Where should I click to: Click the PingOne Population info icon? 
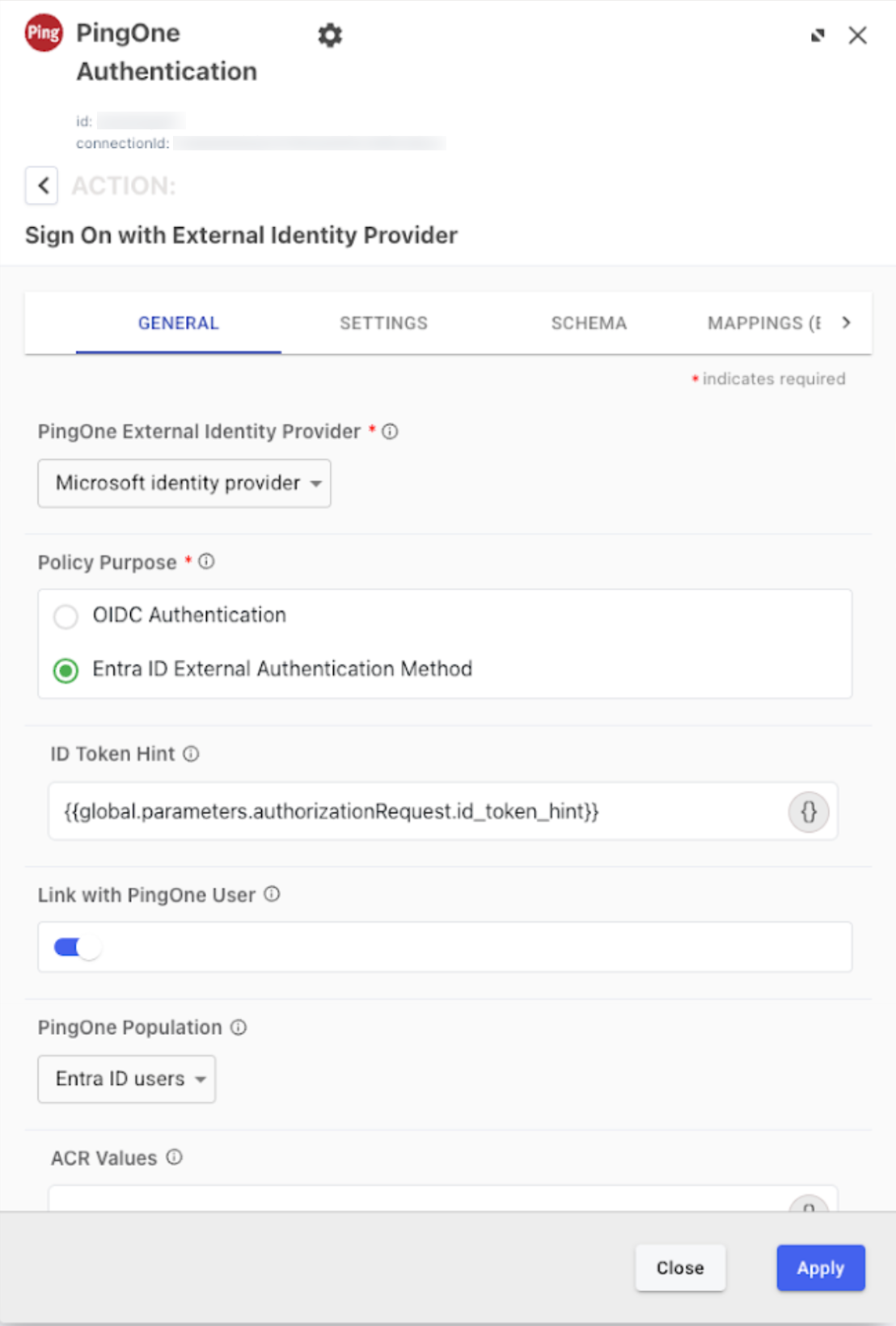(239, 1028)
